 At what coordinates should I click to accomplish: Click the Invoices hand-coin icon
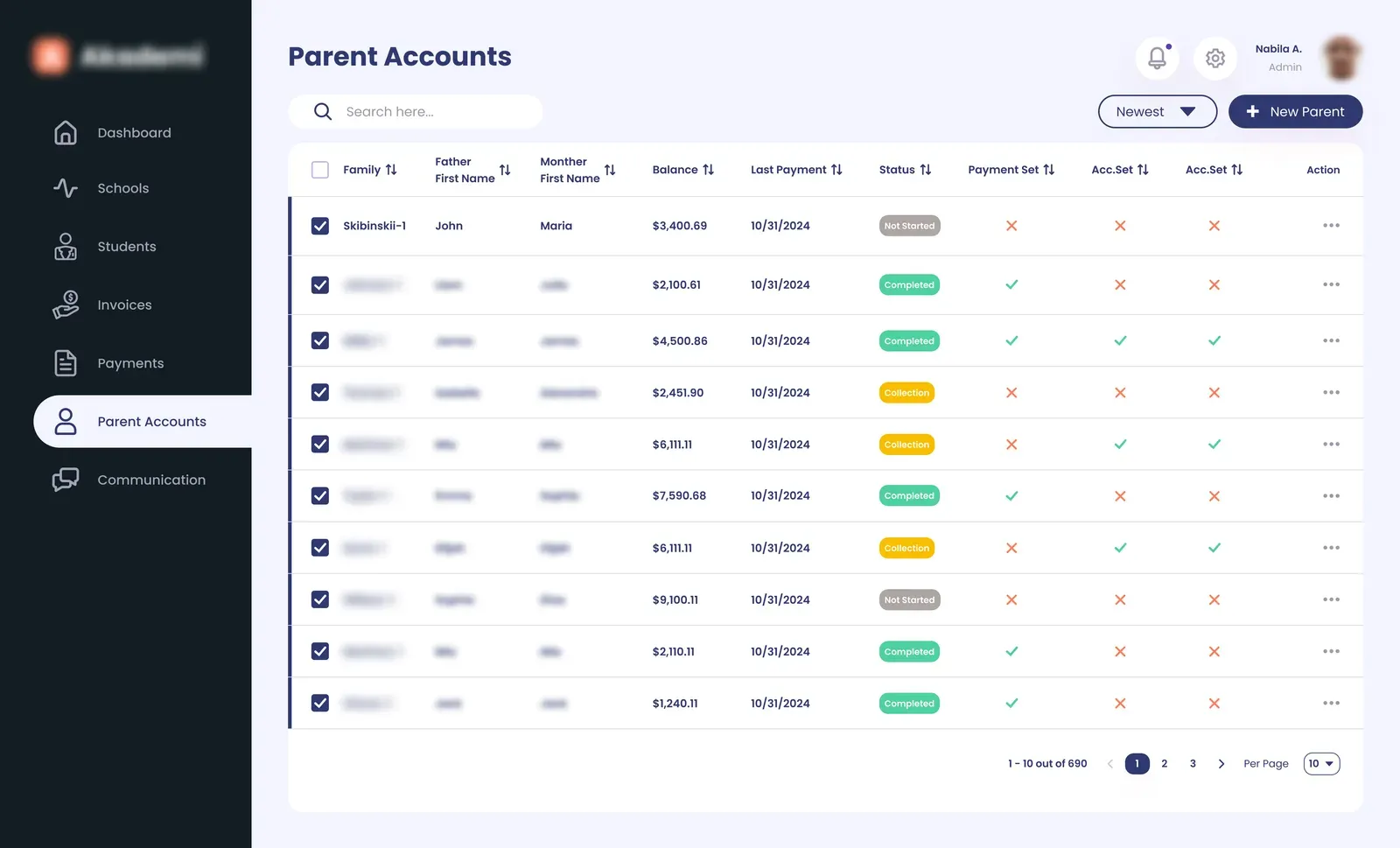[x=66, y=305]
